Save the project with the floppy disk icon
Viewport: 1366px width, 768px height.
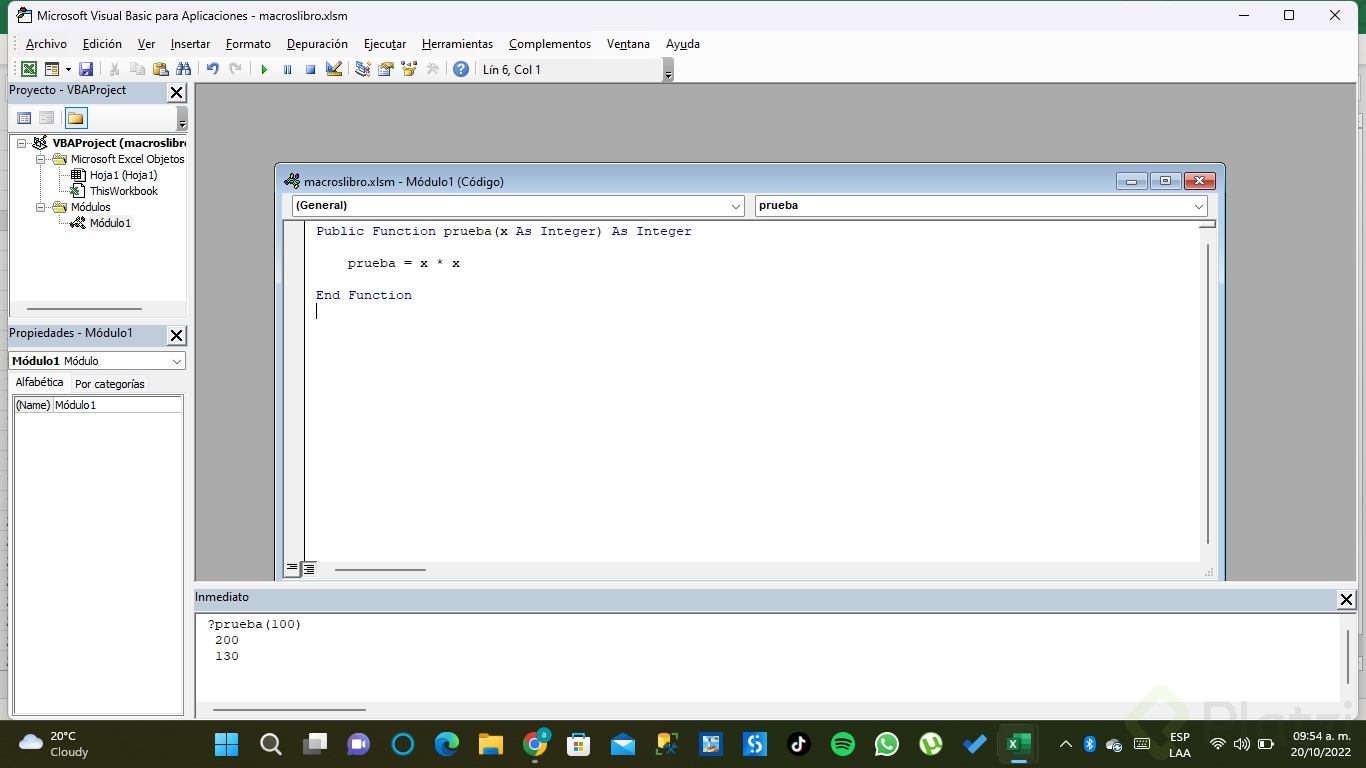pos(86,69)
